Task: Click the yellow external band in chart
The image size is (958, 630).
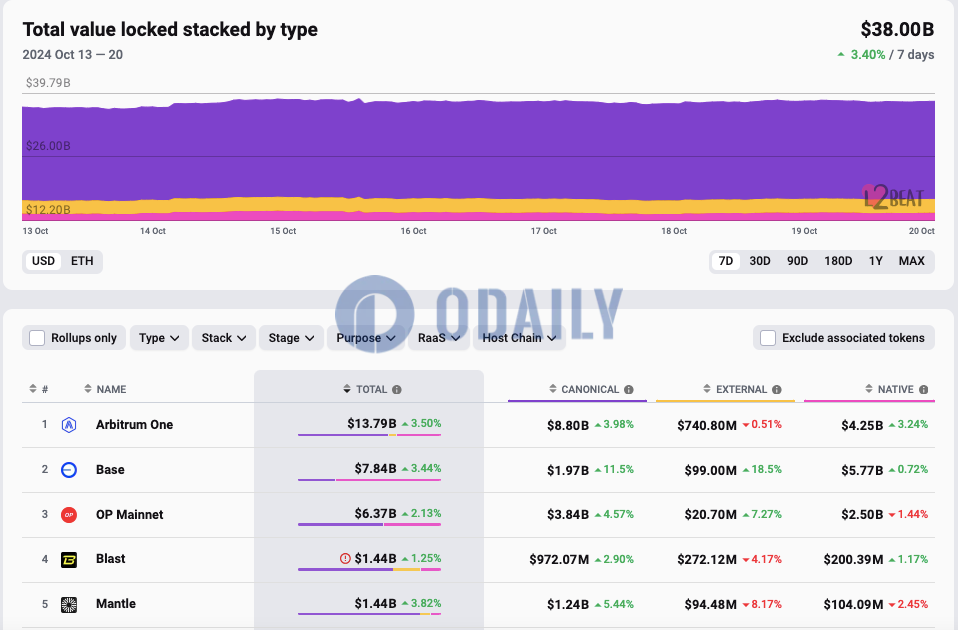Action: (478, 206)
